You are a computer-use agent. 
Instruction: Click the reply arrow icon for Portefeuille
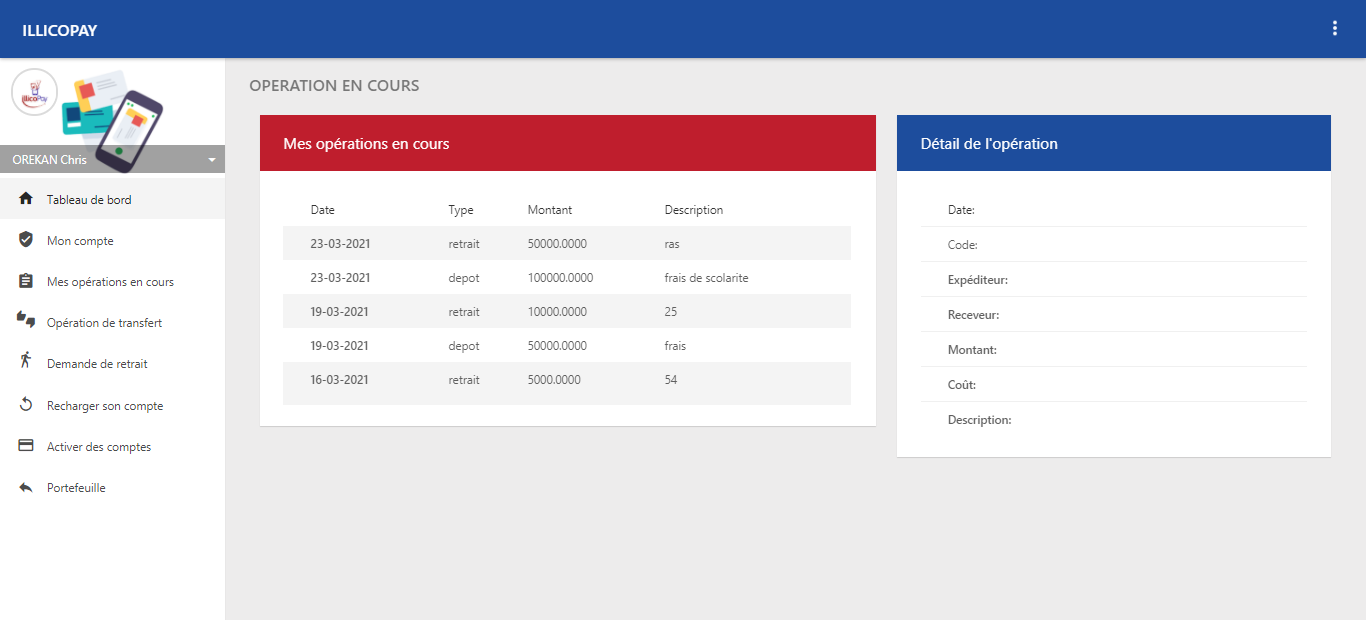click(26, 488)
